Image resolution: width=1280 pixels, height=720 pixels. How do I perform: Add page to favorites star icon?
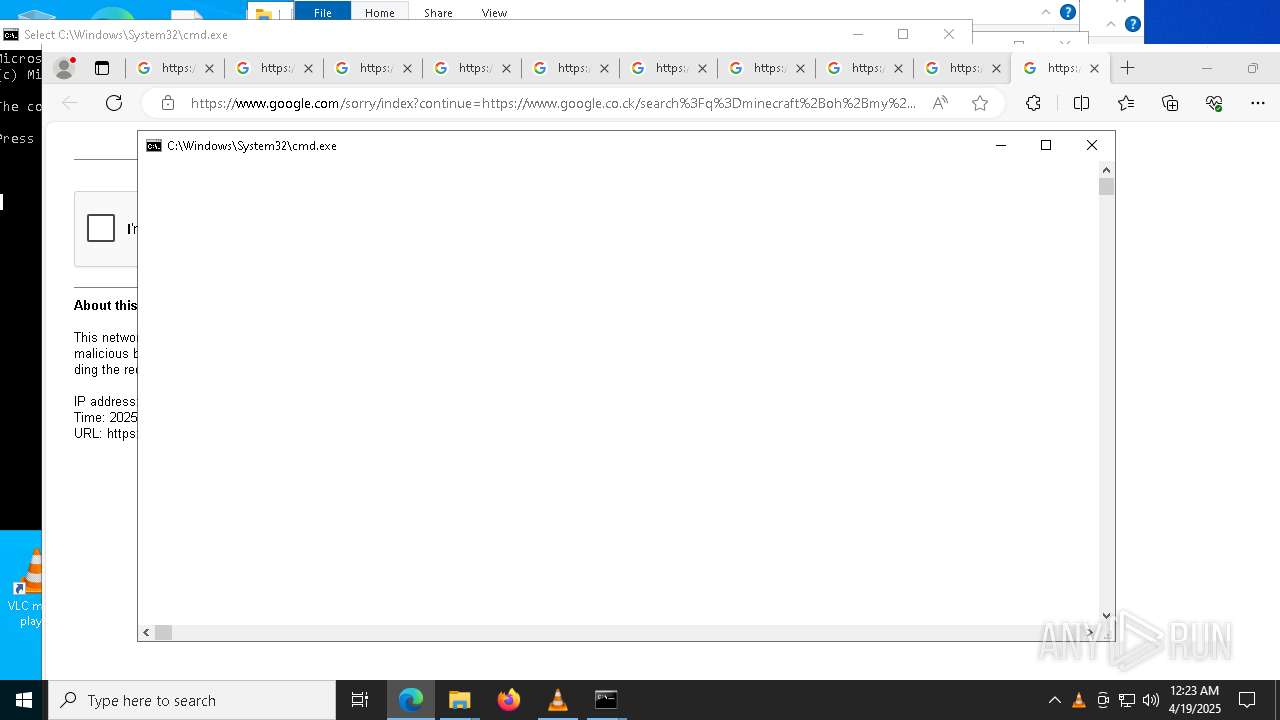(980, 103)
